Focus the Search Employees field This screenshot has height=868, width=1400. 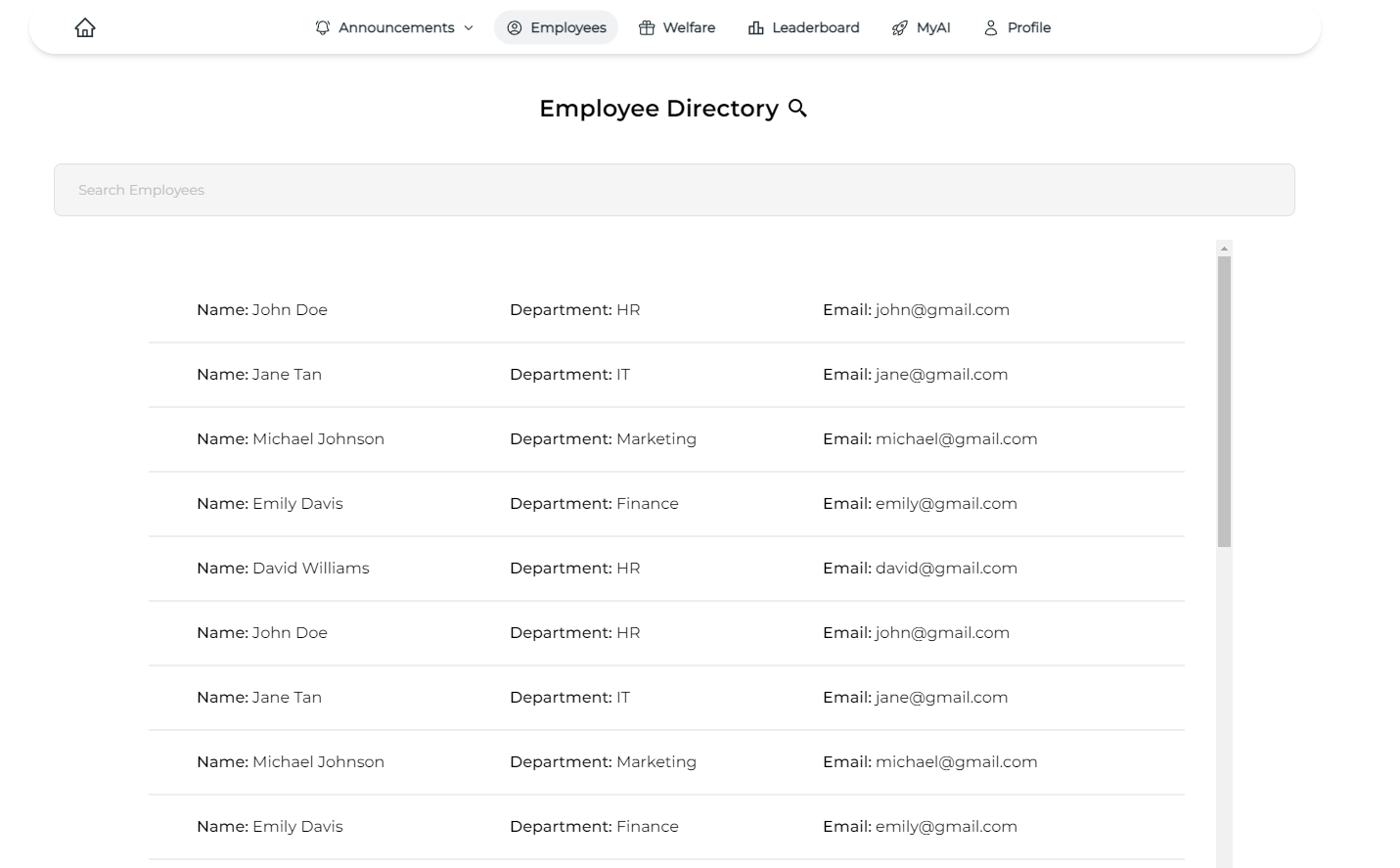point(674,190)
